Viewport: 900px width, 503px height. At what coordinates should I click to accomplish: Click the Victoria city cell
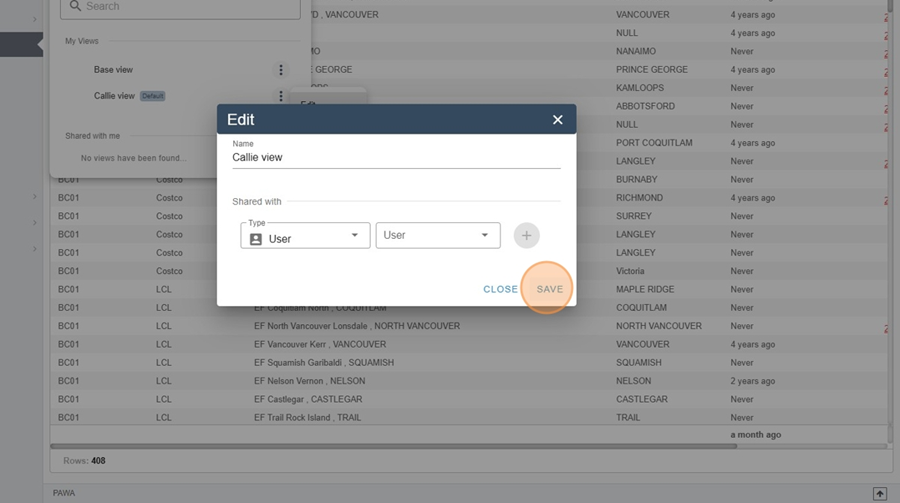pos(630,271)
